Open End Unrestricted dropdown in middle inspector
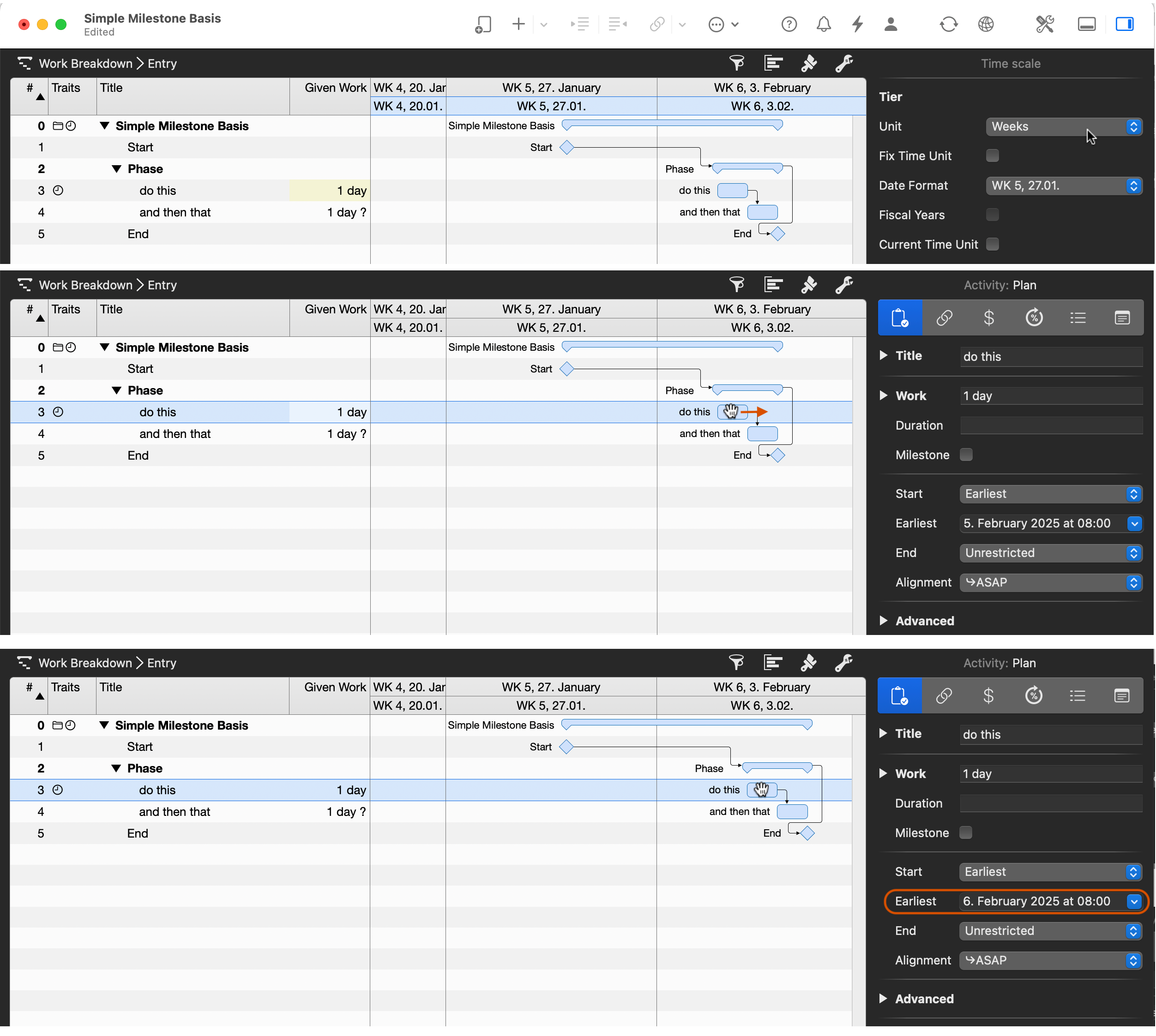 coord(1051,553)
